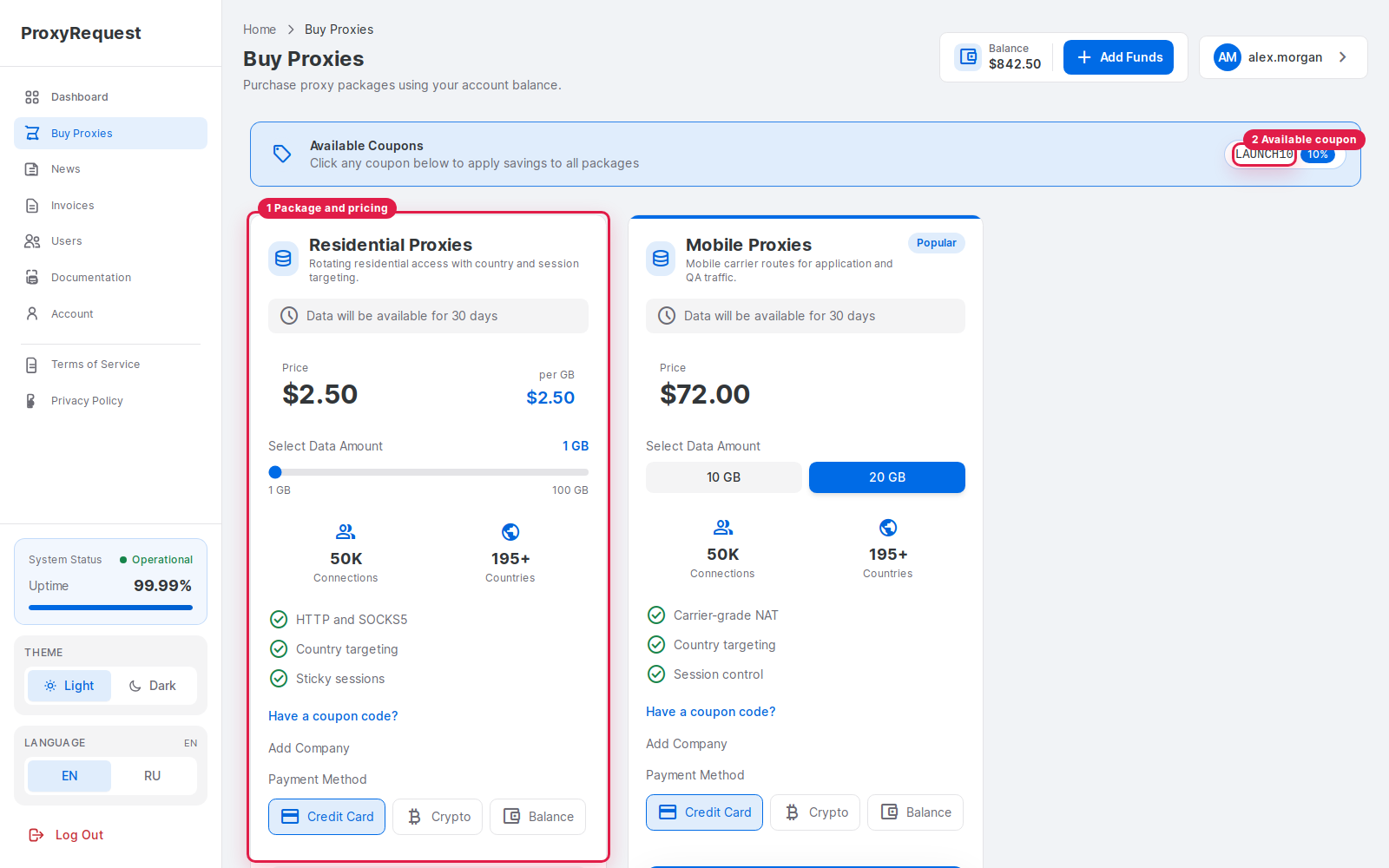Click the Home breadcrumb link
Screen dimensions: 1389x868
260,30
